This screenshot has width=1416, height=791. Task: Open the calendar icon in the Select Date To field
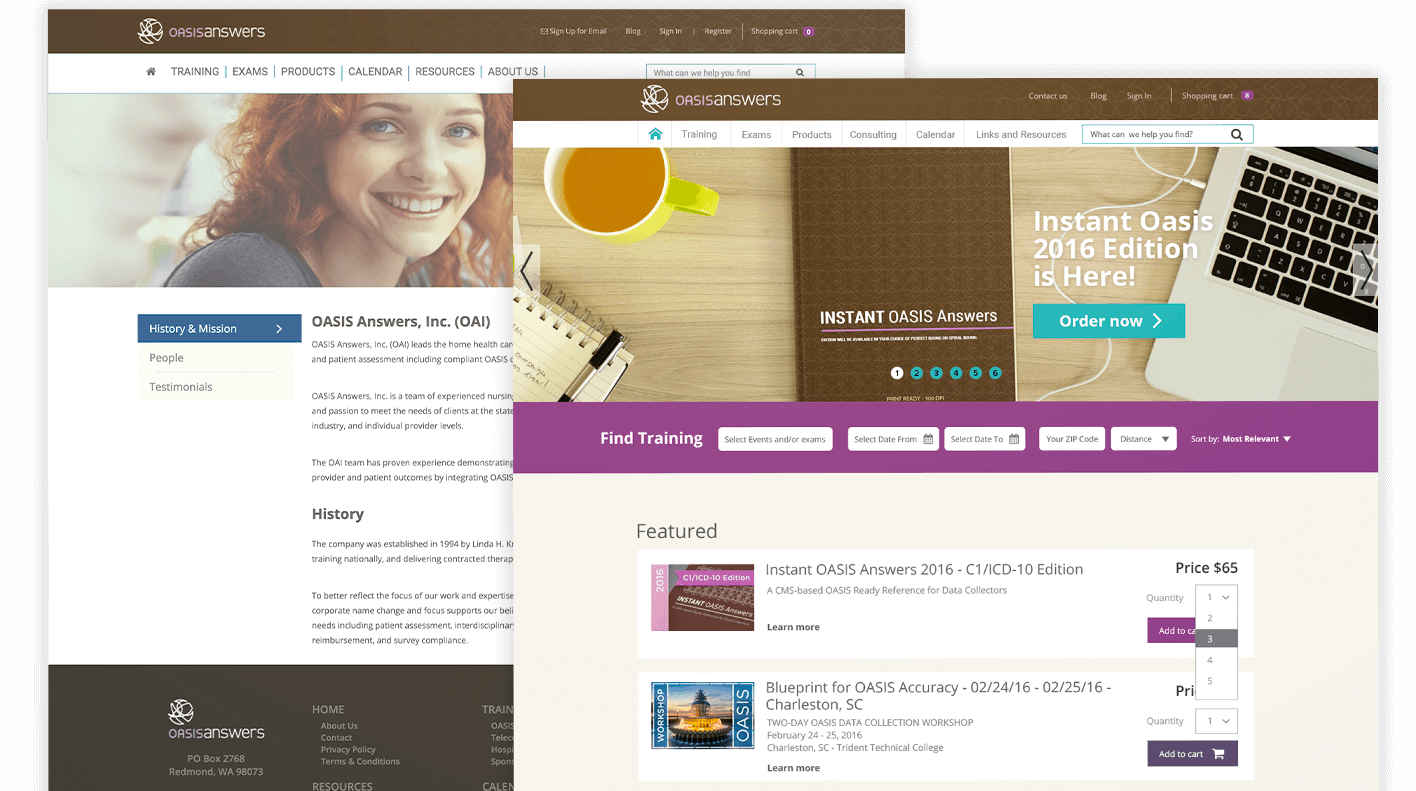point(1014,439)
